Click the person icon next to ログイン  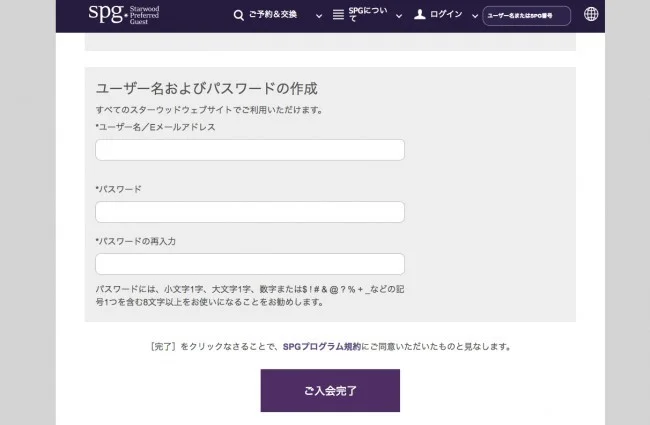420,15
